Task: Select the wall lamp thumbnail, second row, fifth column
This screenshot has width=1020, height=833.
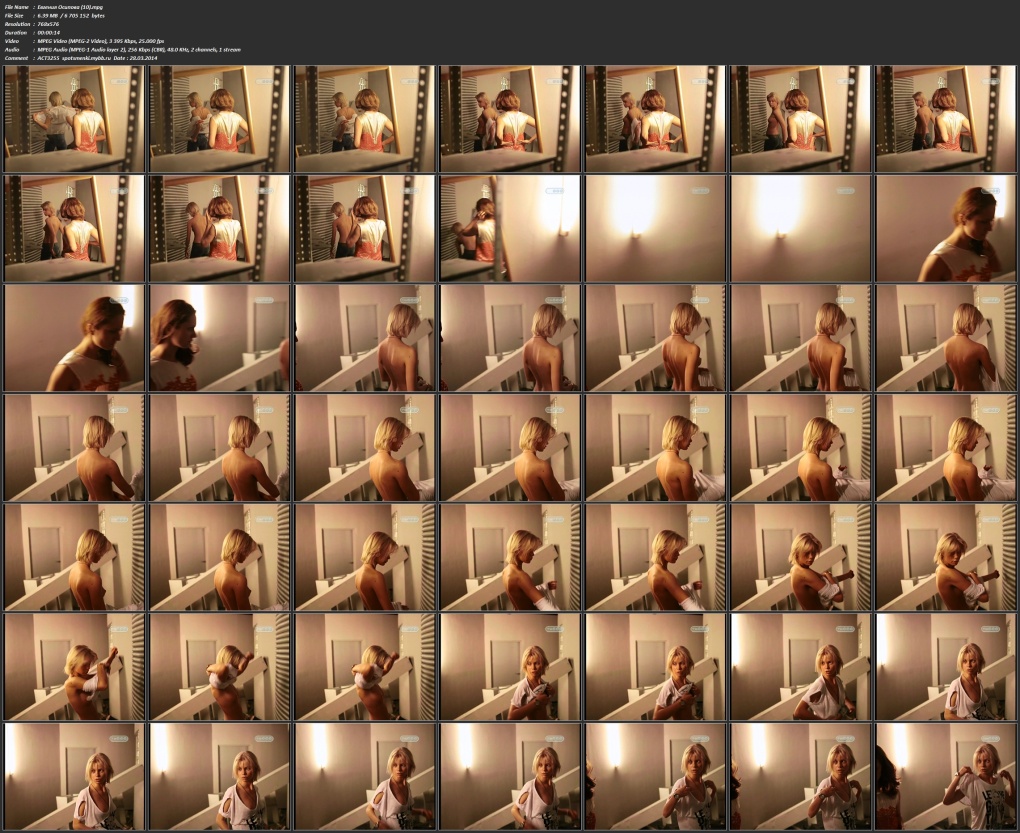Action: (655, 228)
